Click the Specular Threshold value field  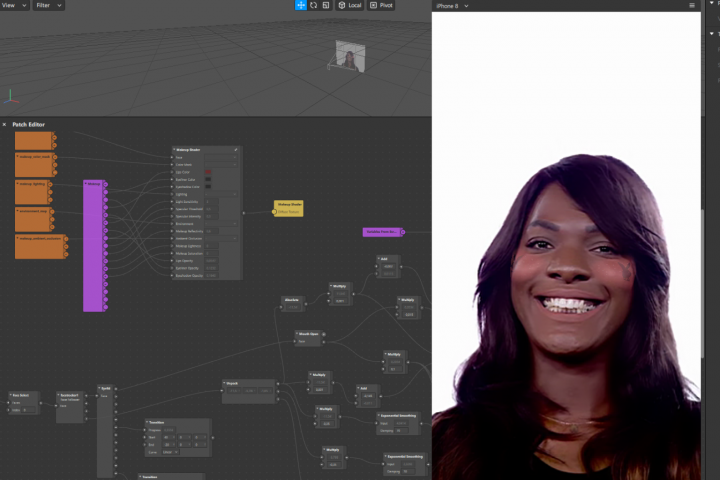click(x=212, y=209)
